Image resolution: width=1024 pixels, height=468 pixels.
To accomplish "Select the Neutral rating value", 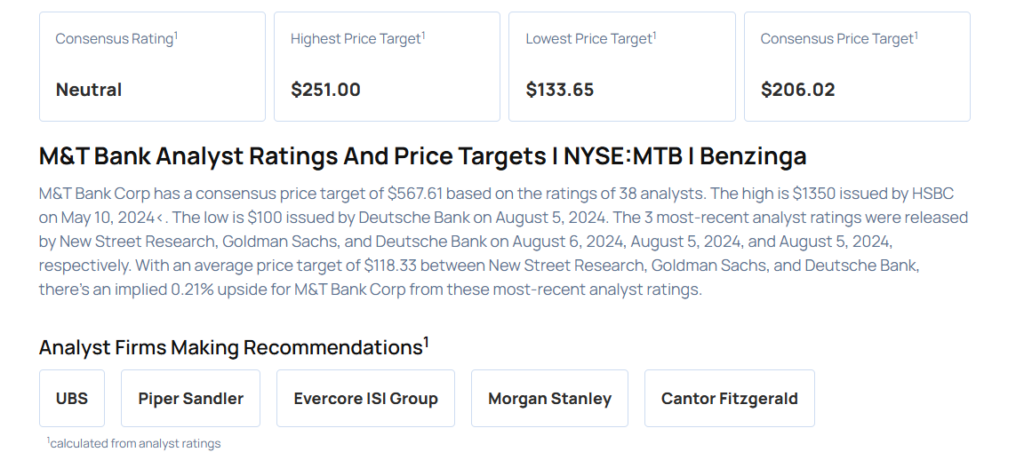I will pyautogui.click(x=89, y=90).
